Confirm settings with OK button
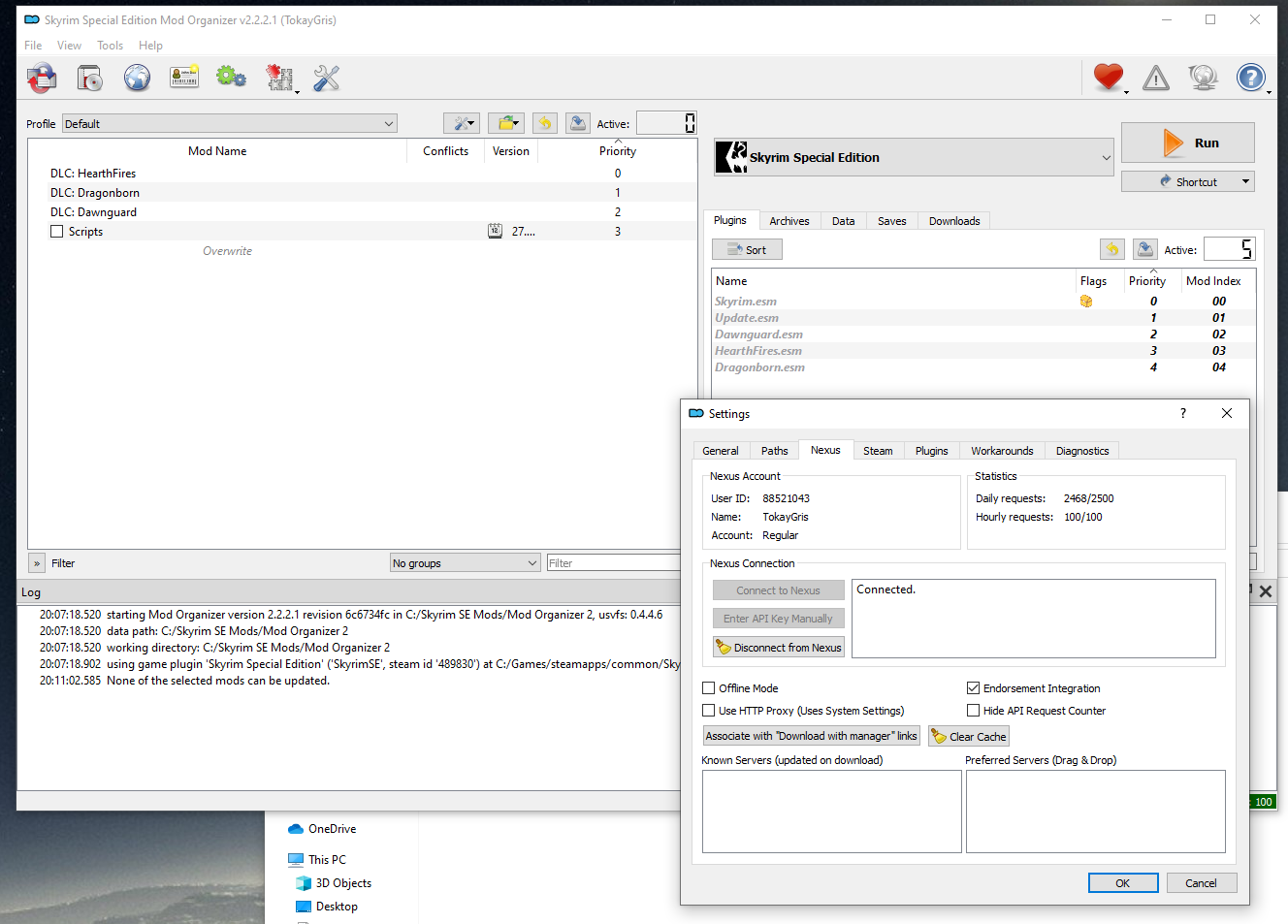The image size is (1288, 924). tap(1123, 883)
